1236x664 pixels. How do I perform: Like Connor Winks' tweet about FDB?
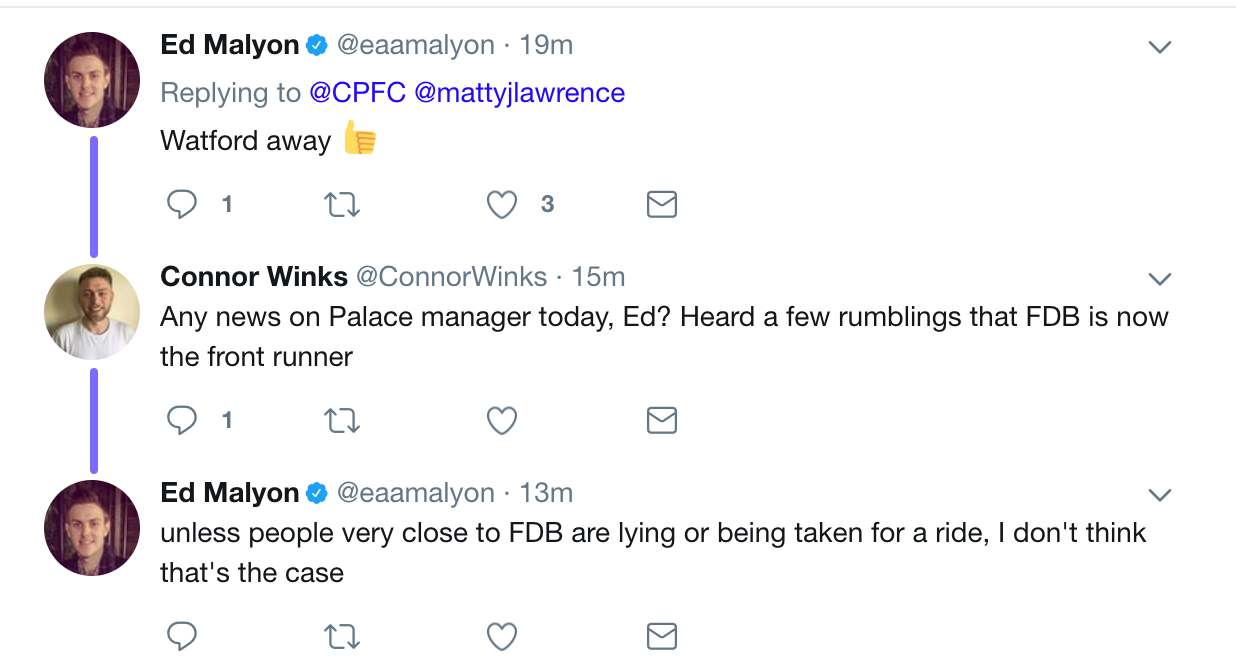[x=501, y=421]
